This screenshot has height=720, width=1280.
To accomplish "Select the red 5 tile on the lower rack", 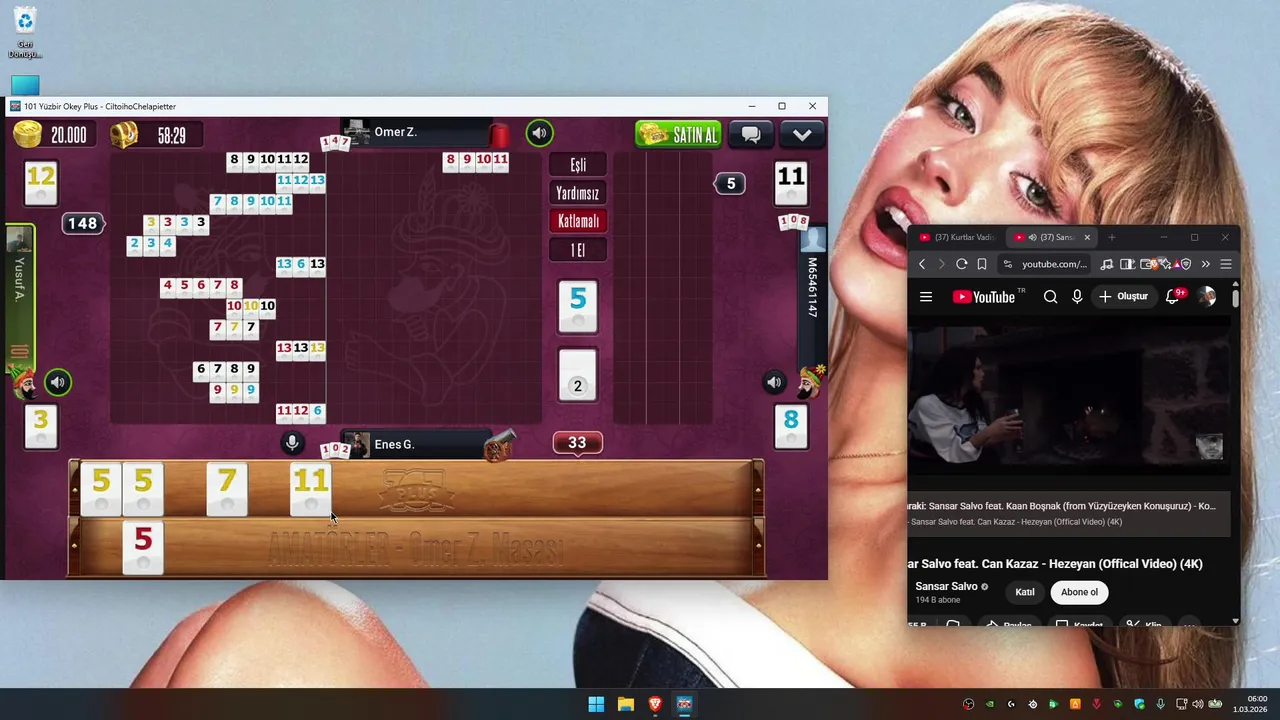I will (x=143, y=547).
